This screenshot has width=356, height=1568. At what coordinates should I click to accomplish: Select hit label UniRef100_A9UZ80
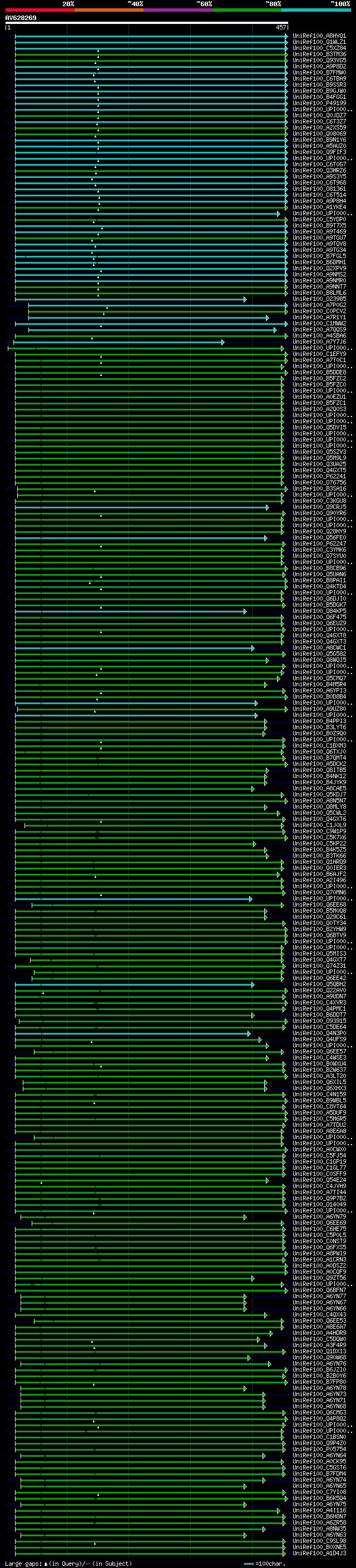tap(319, 709)
